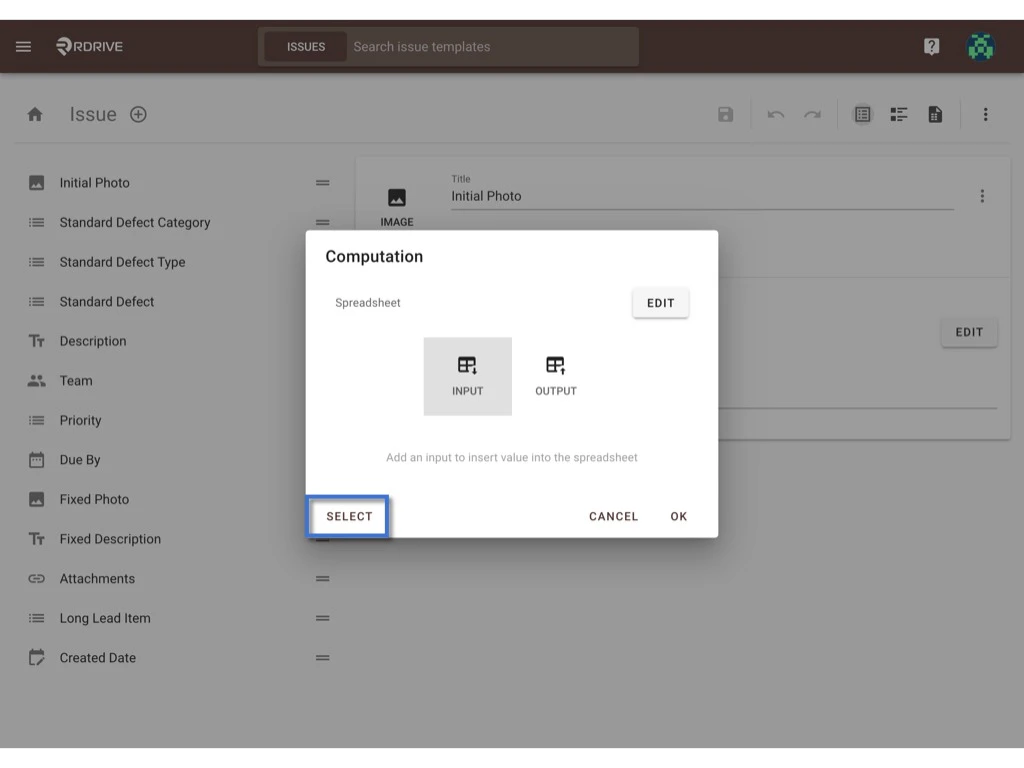
Task: Click drag handle beside Long Lead Item
Action: tap(323, 618)
